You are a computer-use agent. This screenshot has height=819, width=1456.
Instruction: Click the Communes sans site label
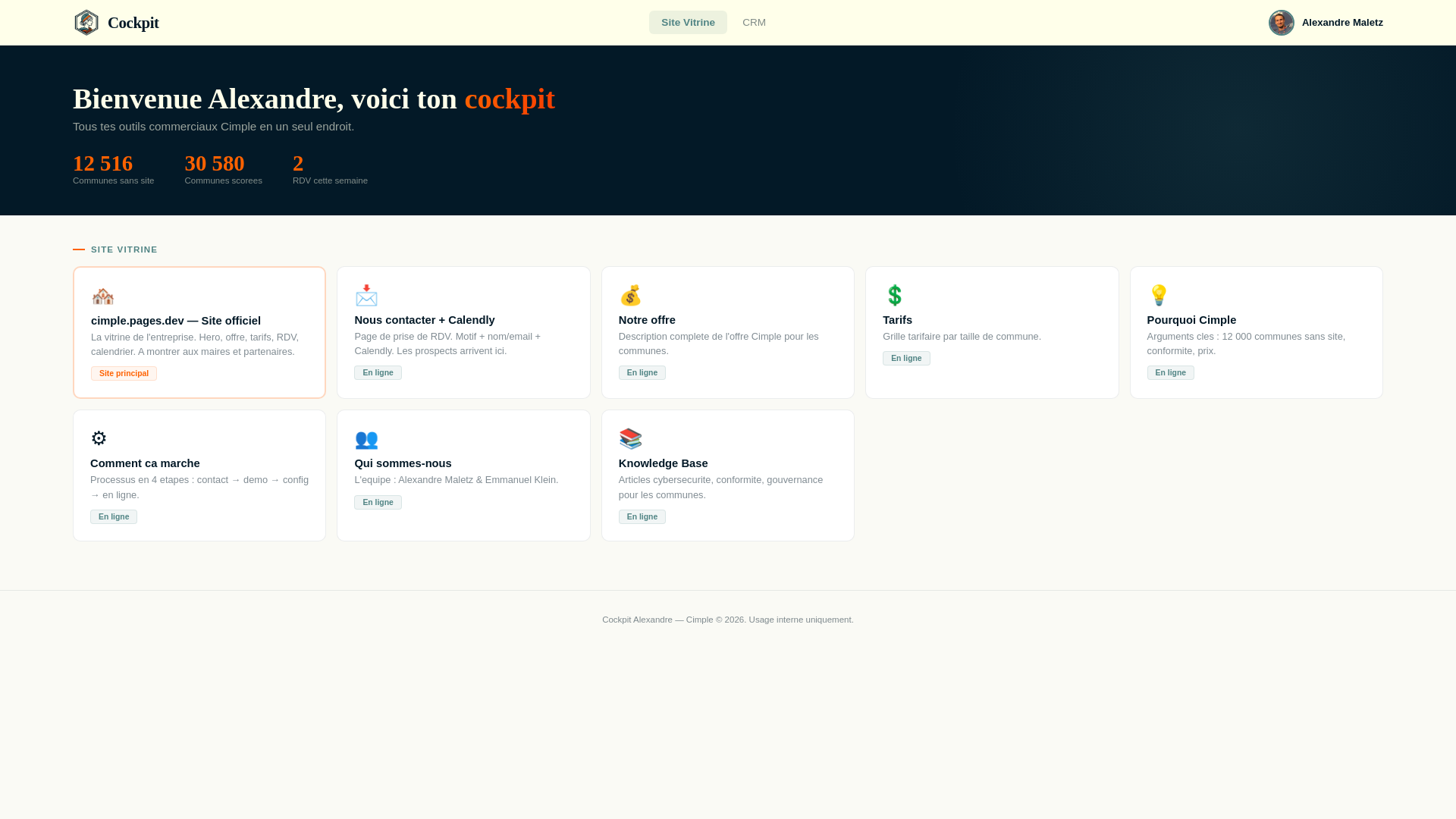pos(114,180)
